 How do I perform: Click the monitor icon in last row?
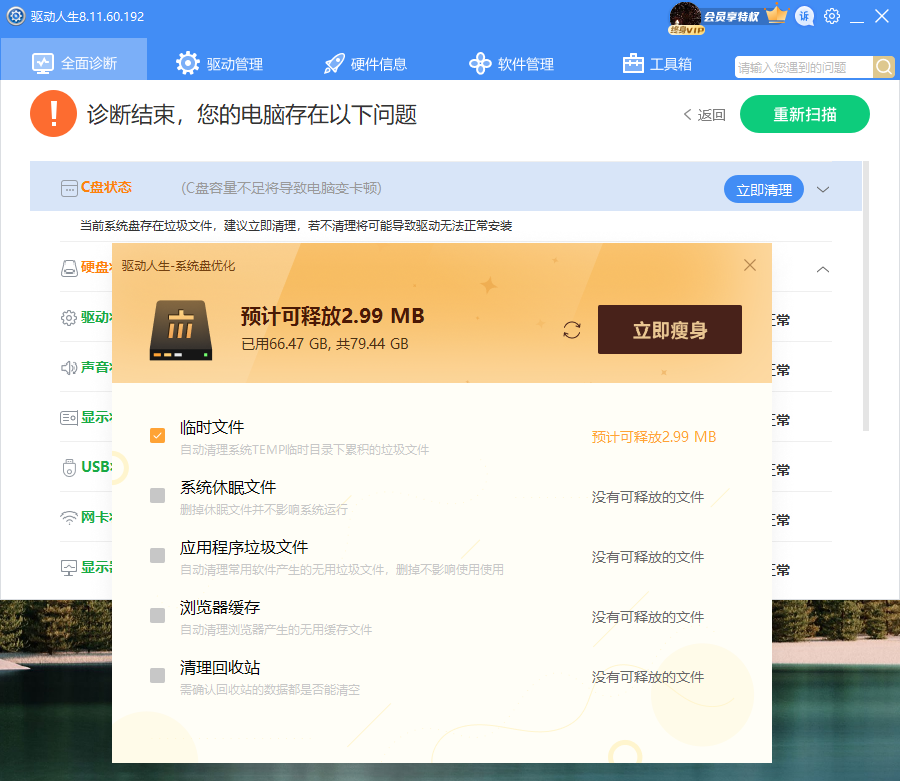(x=69, y=568)
